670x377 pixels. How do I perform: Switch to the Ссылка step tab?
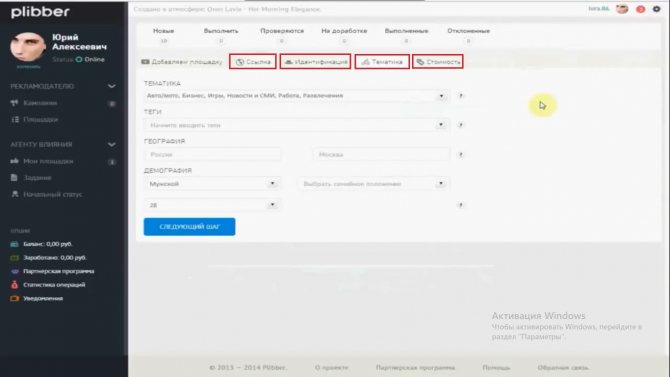click(253, 62)
